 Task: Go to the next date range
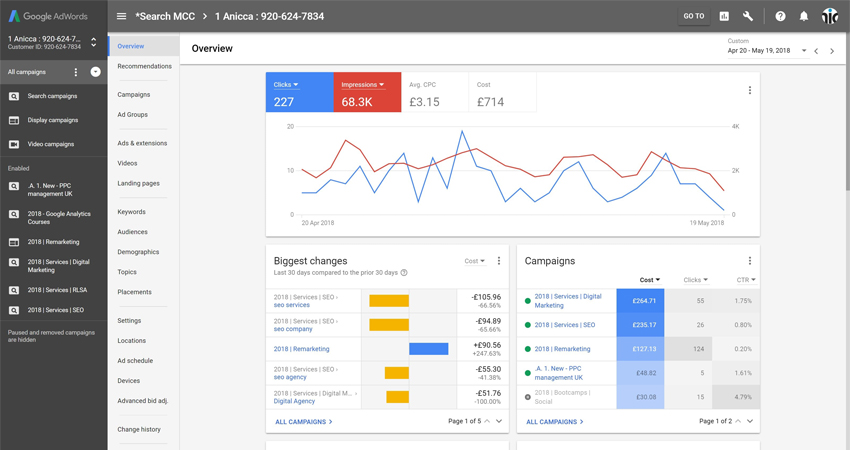coord(832,51)
